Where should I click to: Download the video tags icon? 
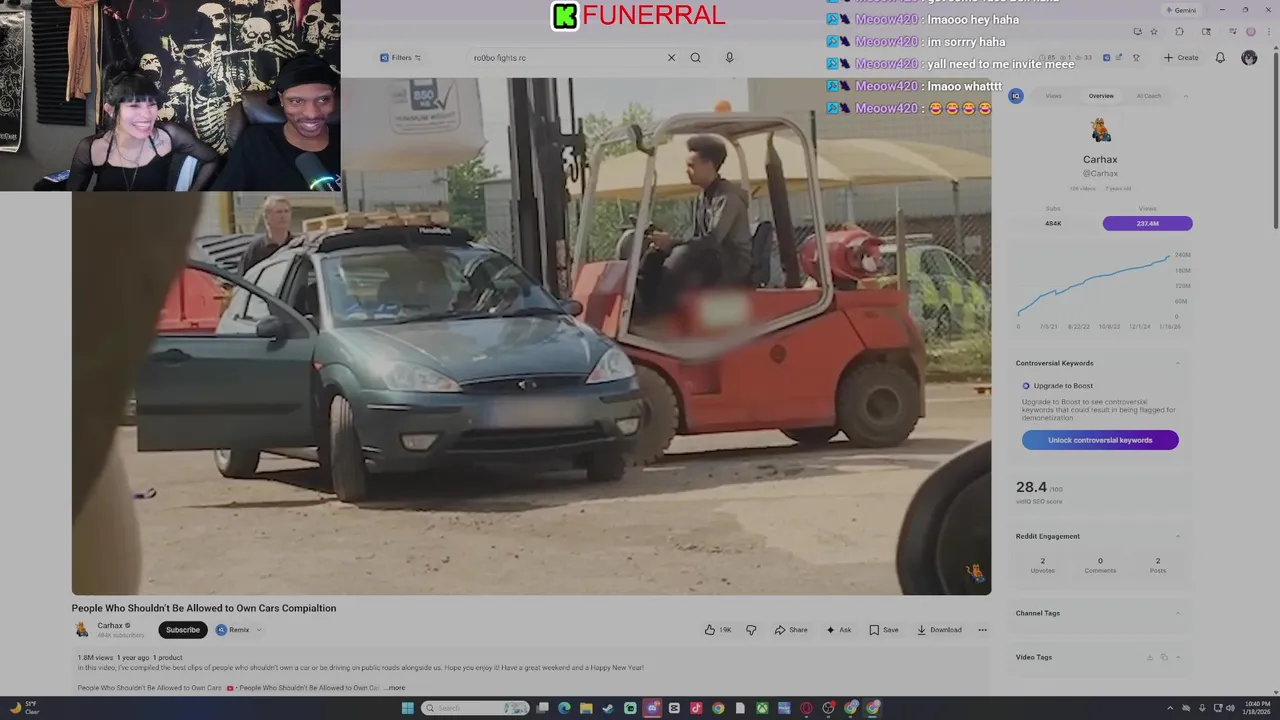coord(1150,657)
